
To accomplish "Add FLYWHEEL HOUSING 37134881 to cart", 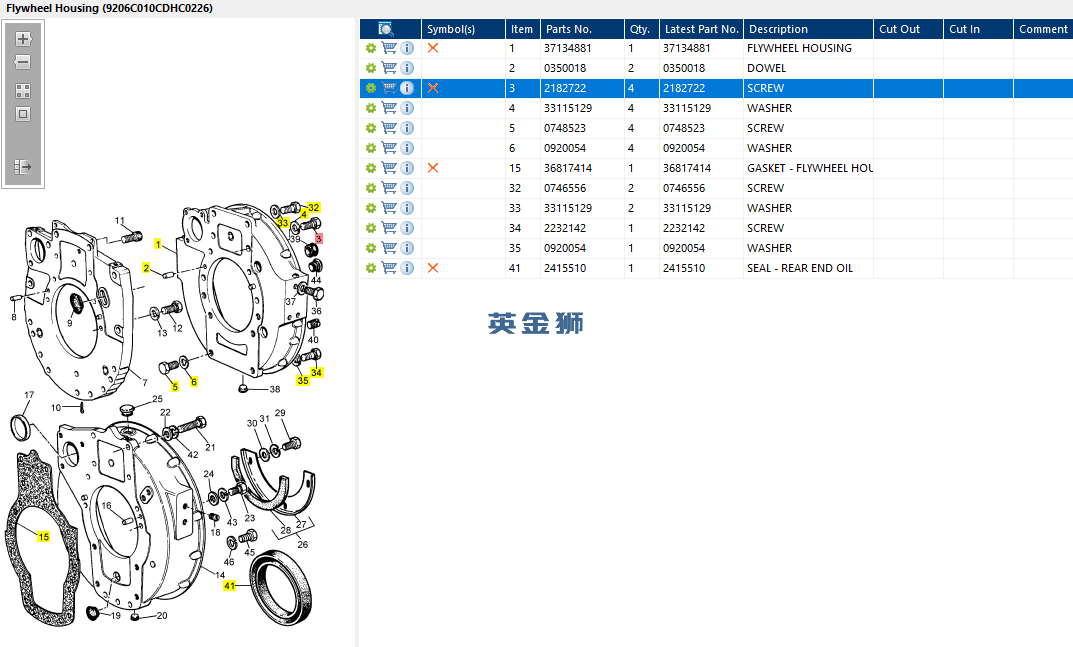I will point(389,48).
